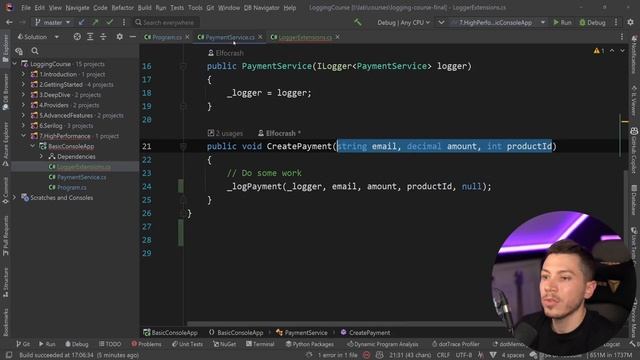Click the locate file target icon in Solution panel
Screen dimensions: 640x360
77,37
